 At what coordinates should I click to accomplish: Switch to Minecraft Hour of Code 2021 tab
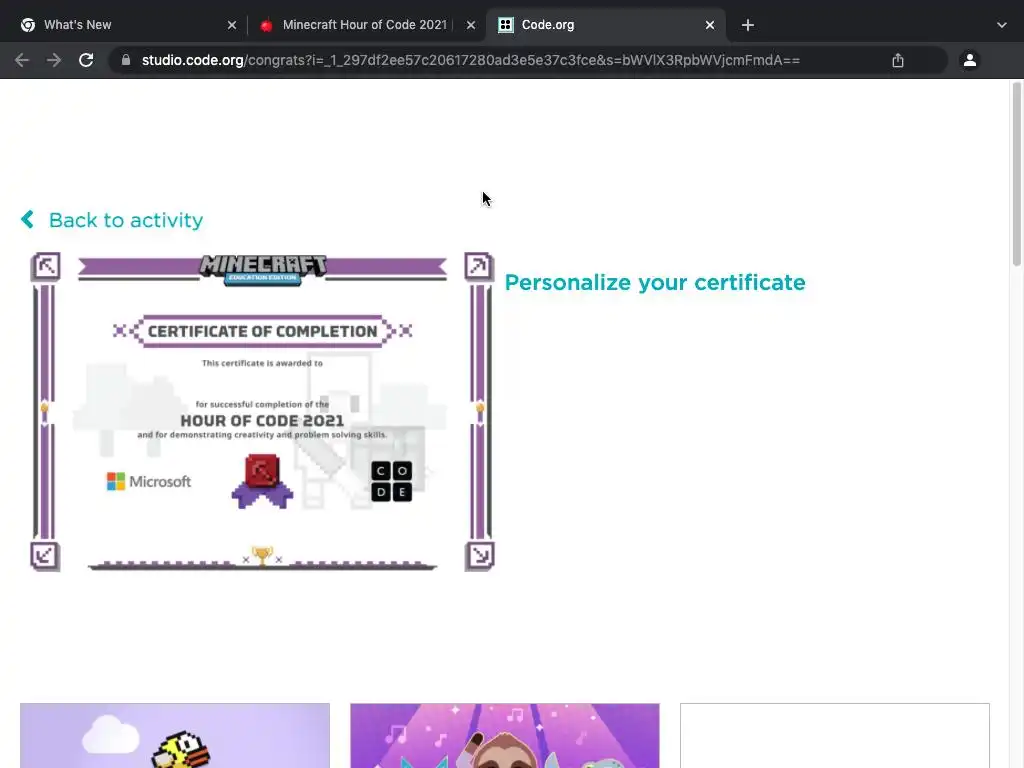click(x=365, y=25)
